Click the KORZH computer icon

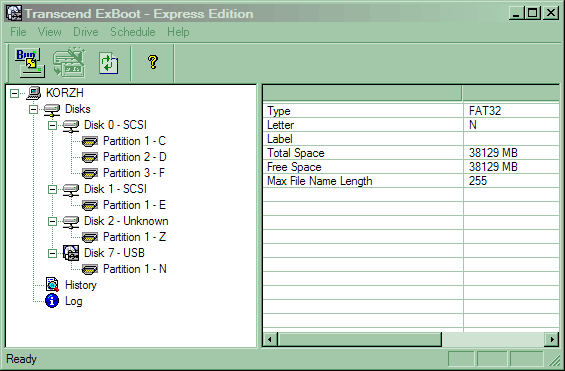(34, 93)
